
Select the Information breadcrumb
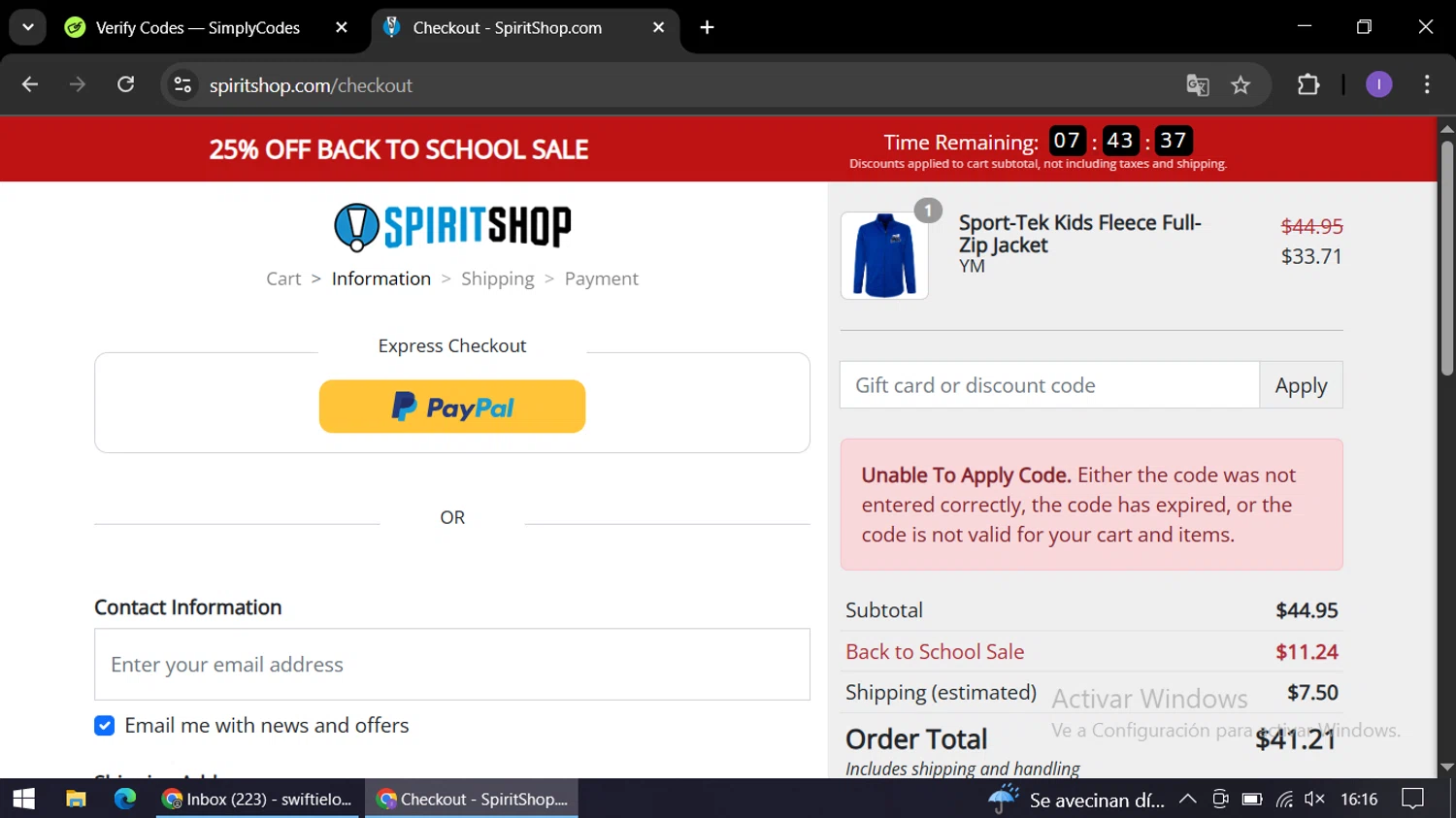[381, 278]
